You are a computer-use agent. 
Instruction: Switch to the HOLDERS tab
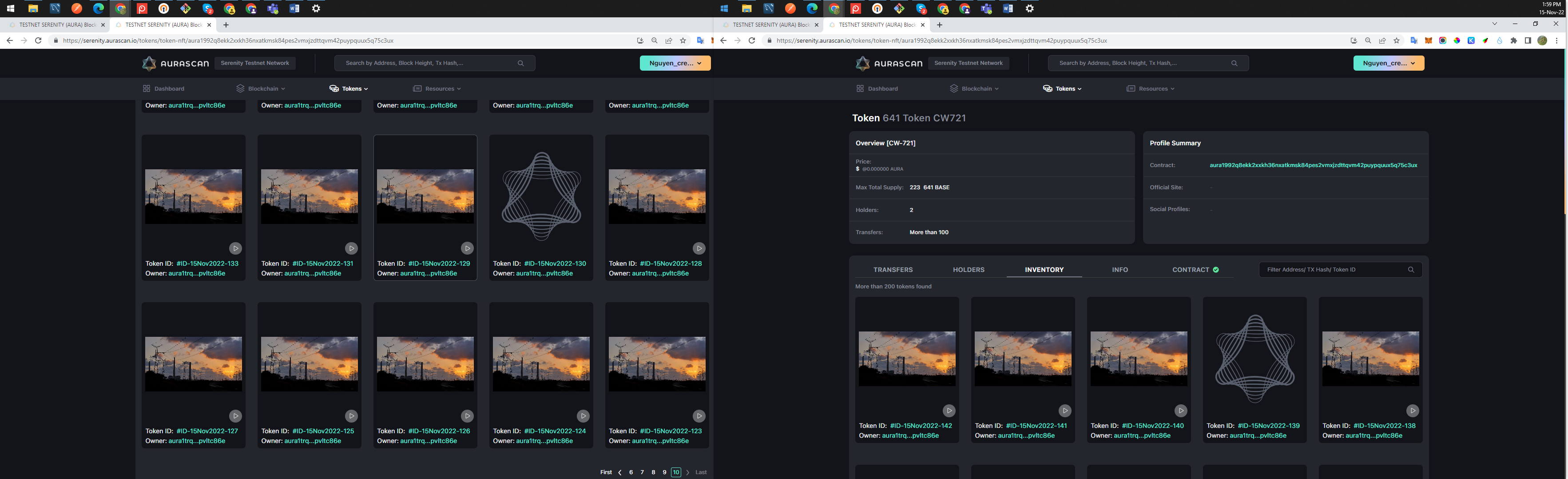(x=969, y=269)
